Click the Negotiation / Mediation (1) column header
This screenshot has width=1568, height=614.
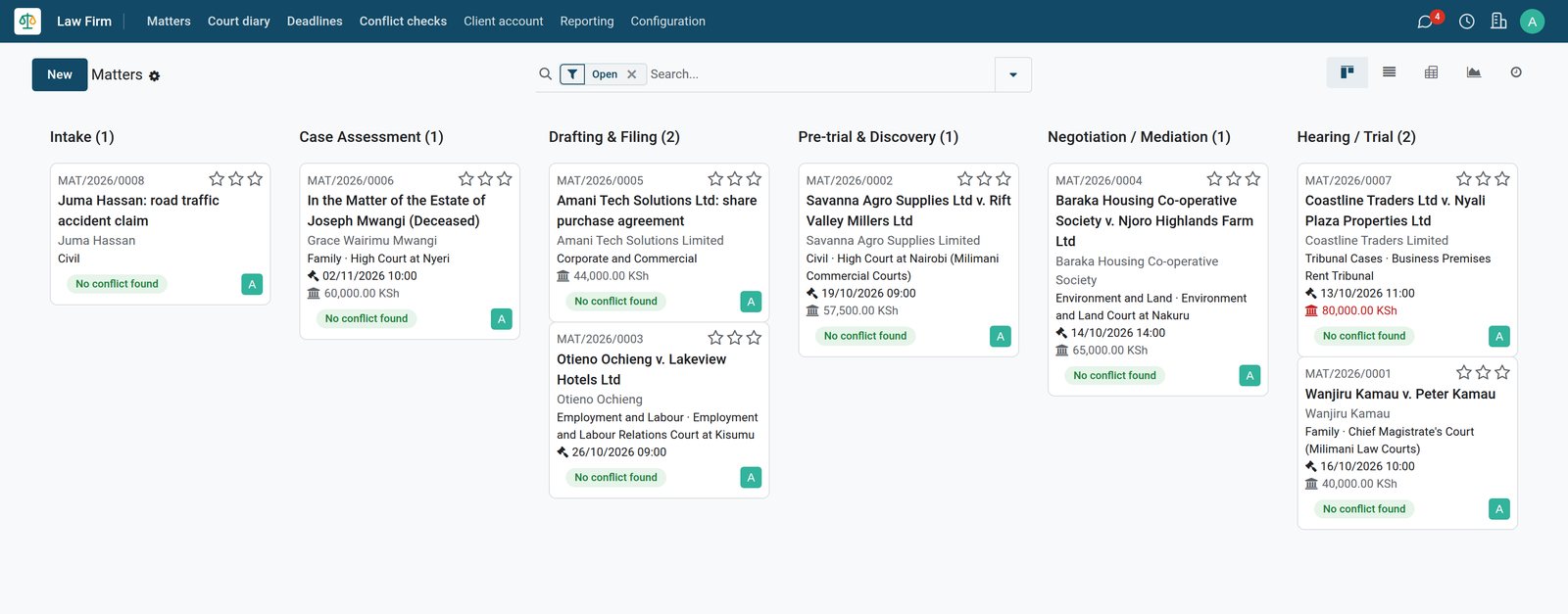click(1139, 137)
